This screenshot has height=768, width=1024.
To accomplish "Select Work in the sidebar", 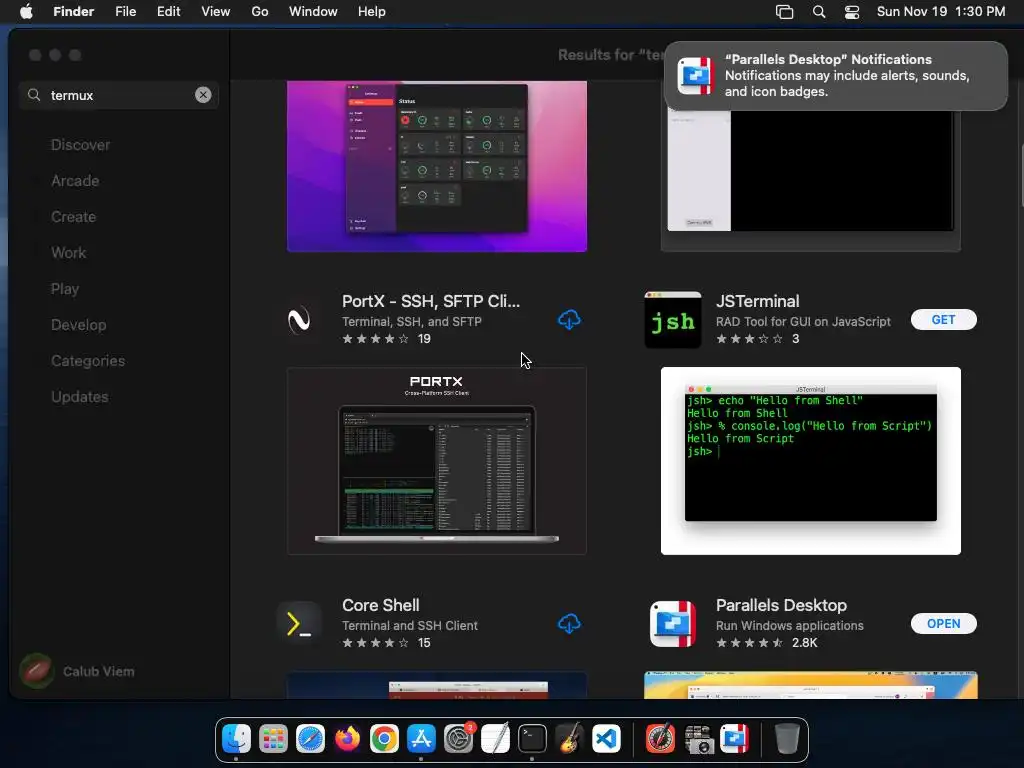I will [69, 253].
